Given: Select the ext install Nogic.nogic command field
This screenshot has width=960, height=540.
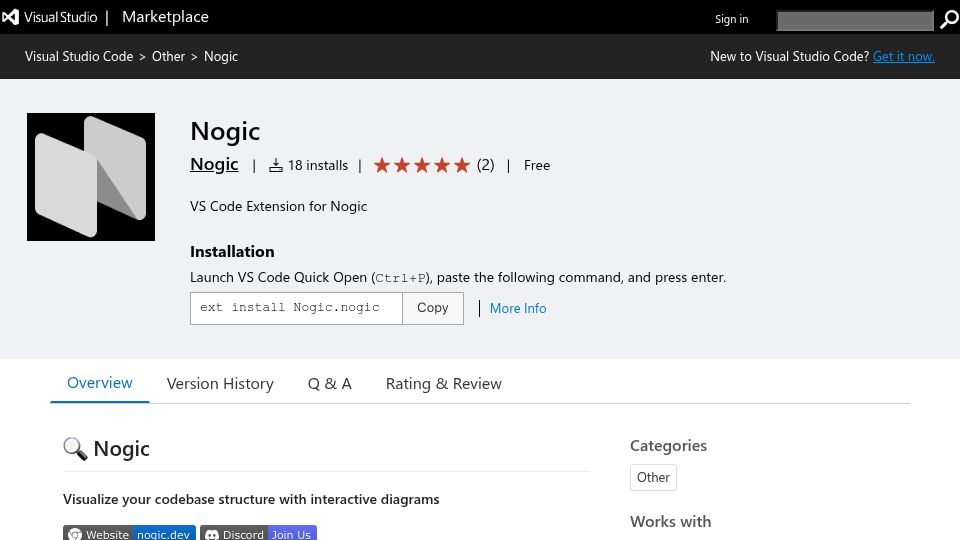Looking at the screenshot, I should 296,308.
